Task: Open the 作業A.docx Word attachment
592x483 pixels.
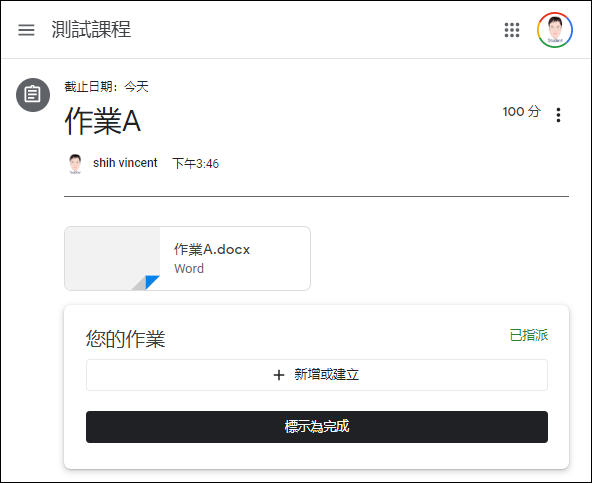Action: click(x=187, y=259)
